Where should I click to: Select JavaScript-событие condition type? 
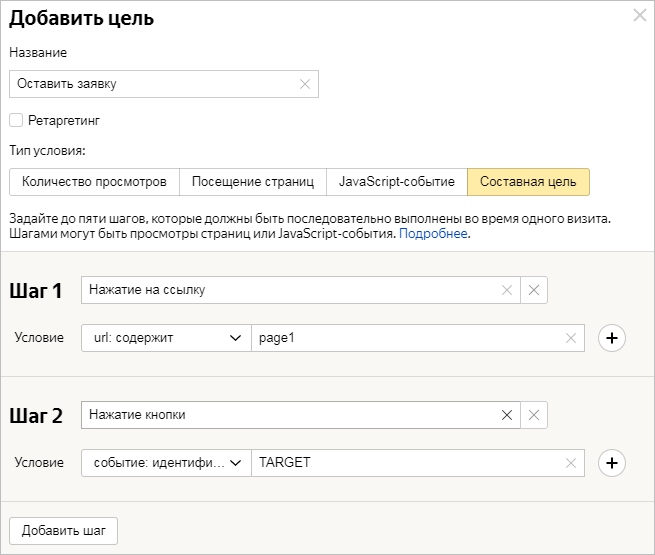[x=396, y=182]
